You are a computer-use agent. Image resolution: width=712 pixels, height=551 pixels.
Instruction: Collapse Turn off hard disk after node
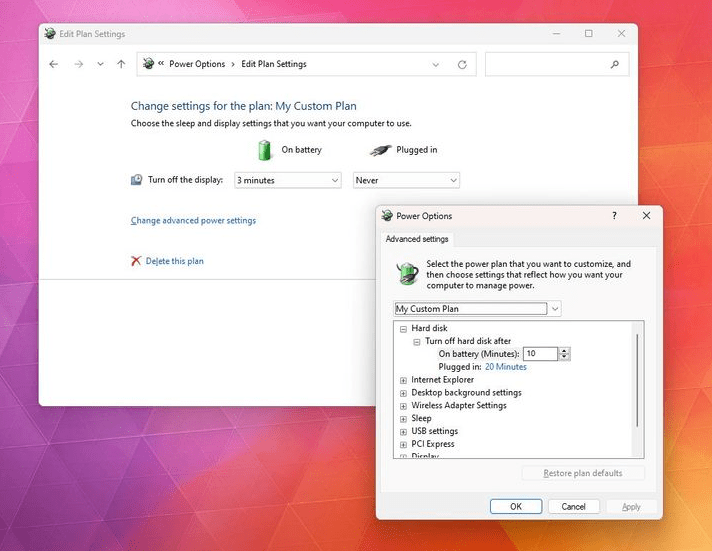coord(416,342)
